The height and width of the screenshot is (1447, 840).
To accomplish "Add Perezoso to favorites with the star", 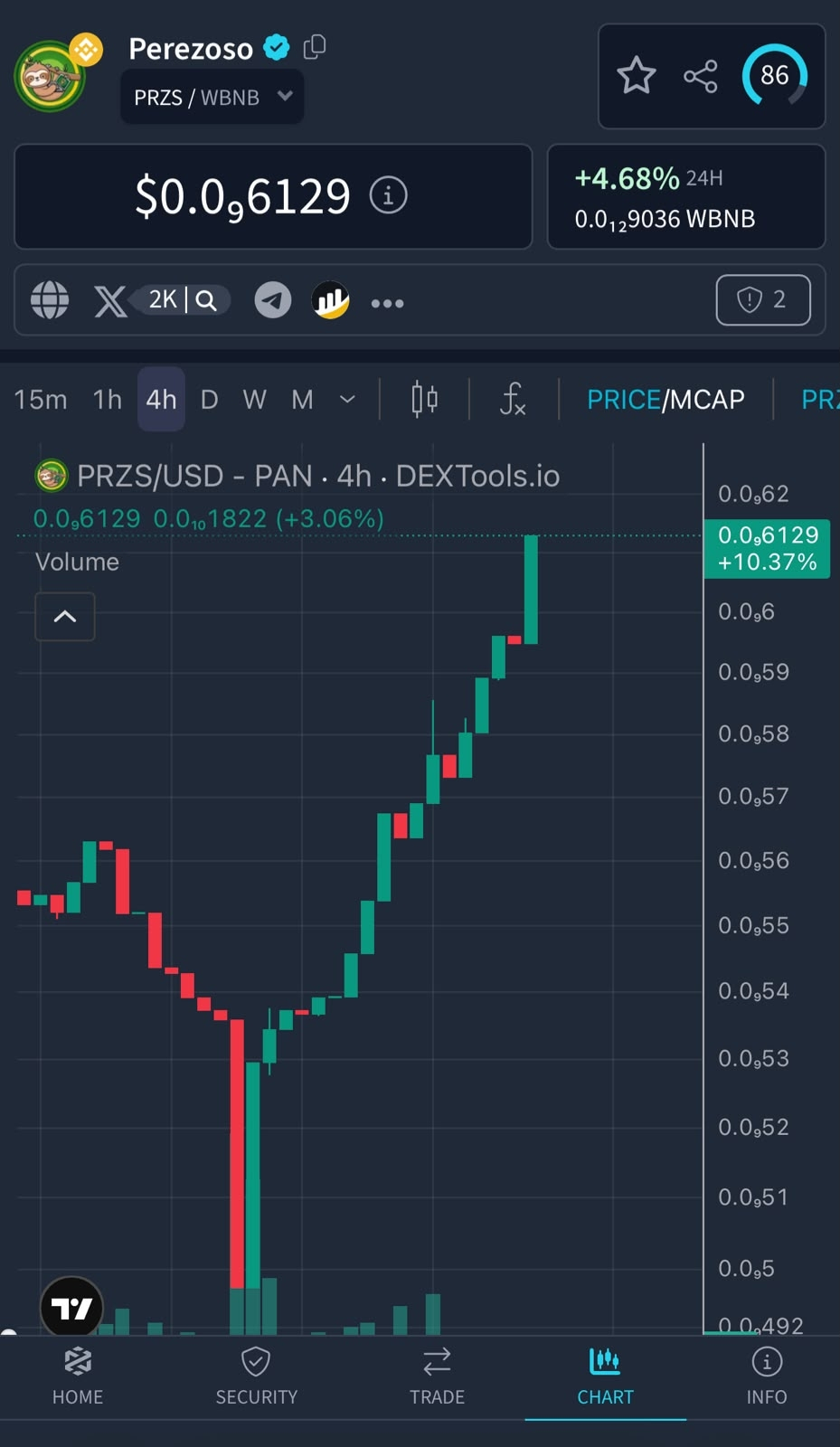I will [637, 76].
